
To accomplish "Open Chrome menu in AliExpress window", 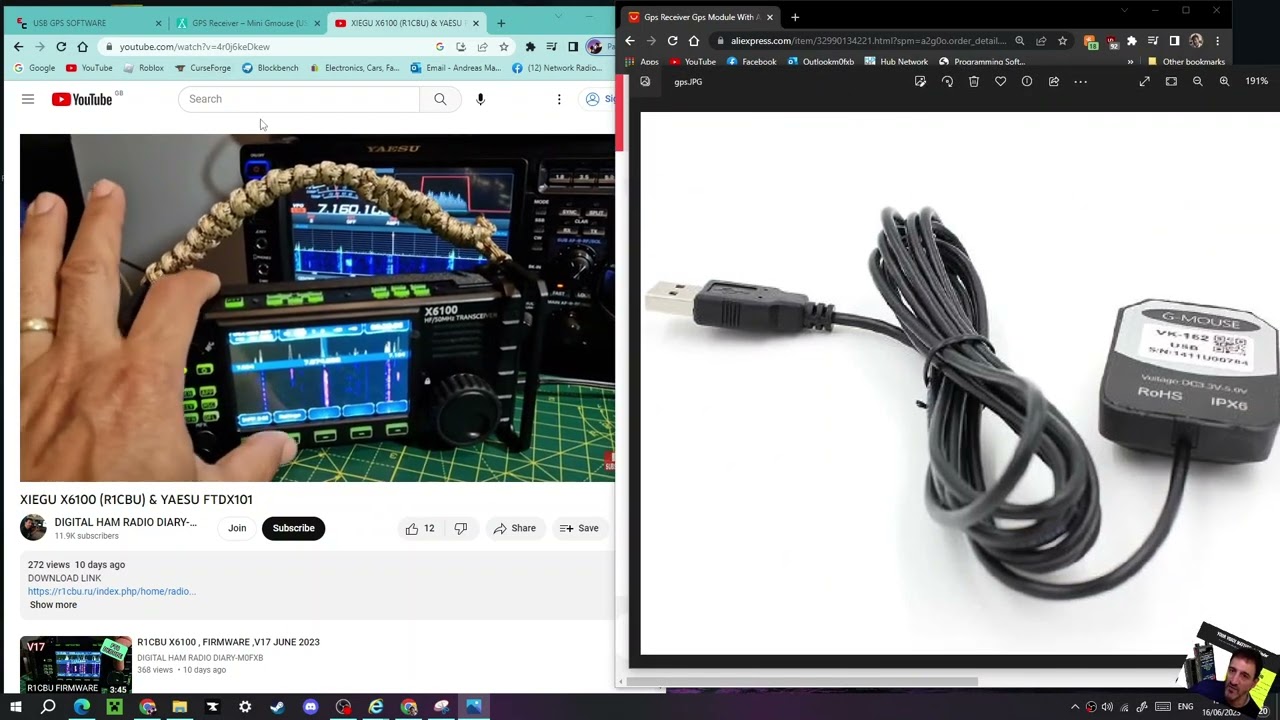I will 1217,41.
